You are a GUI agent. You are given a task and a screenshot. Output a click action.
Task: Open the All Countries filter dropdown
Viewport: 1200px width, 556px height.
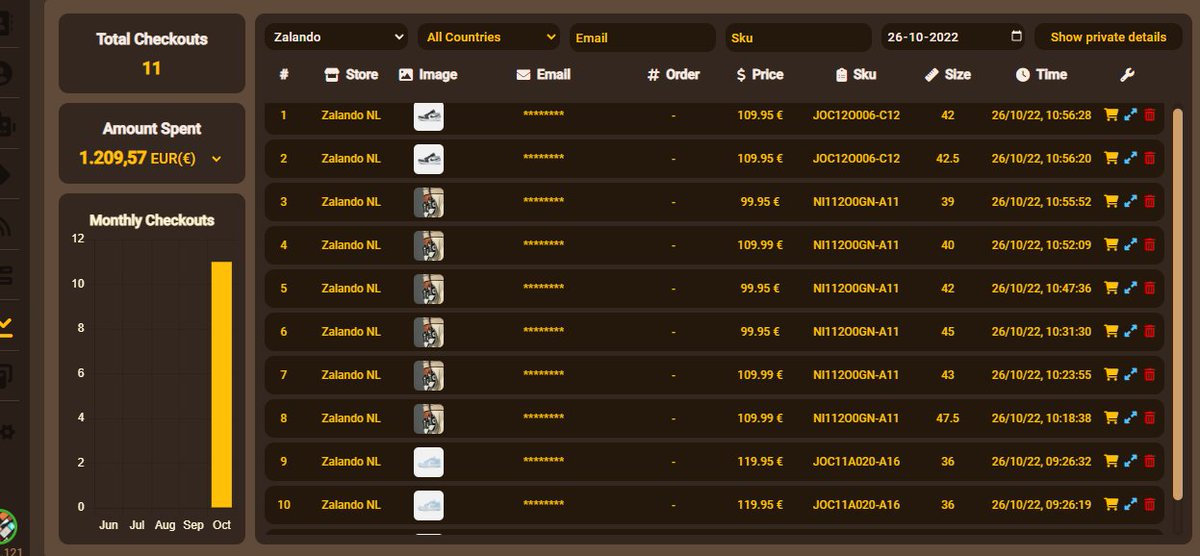point(488,37)
